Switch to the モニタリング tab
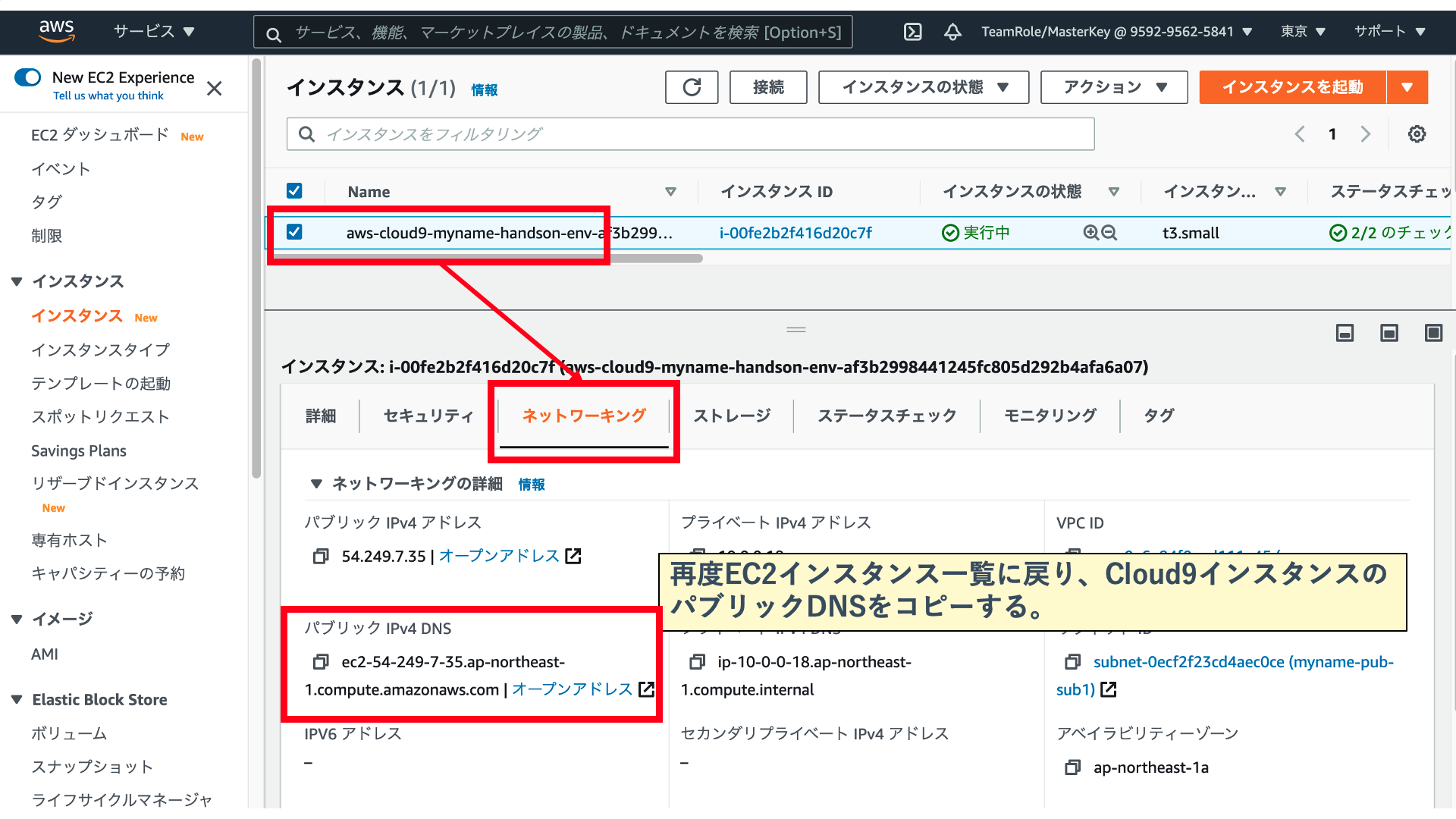This screenshot has height=819, width=1456. (x=1050, y=416)
